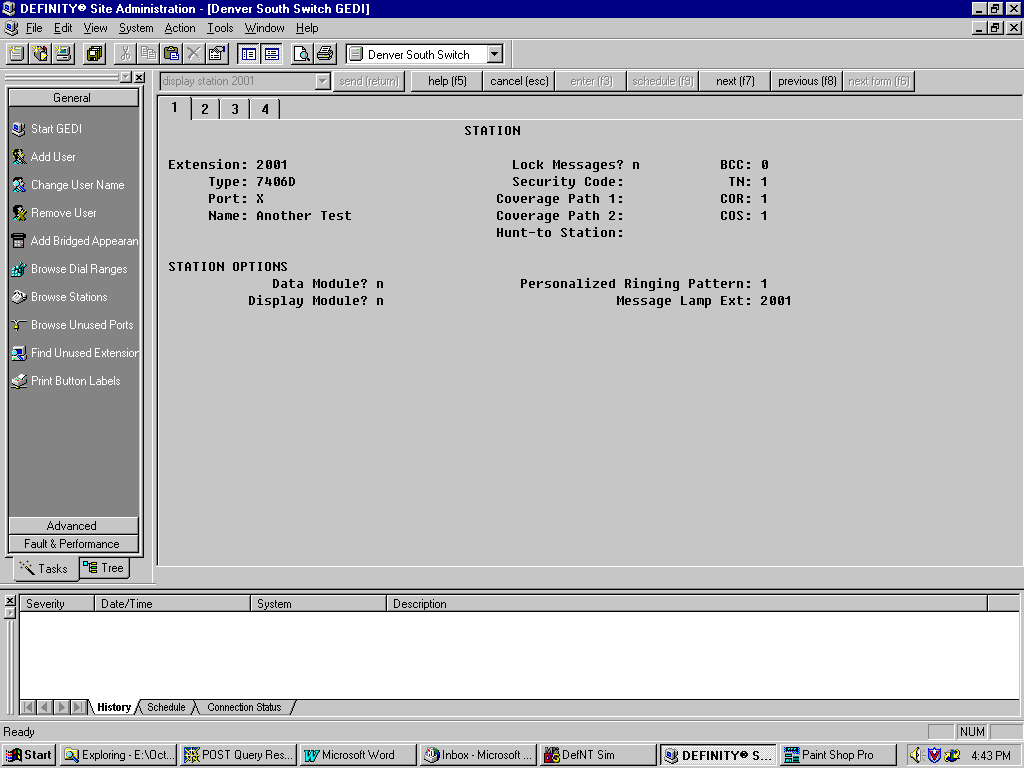Expand the Fault & Performance task group
This screenshot has height=768, width=1024.
click(x=73, y=543)
